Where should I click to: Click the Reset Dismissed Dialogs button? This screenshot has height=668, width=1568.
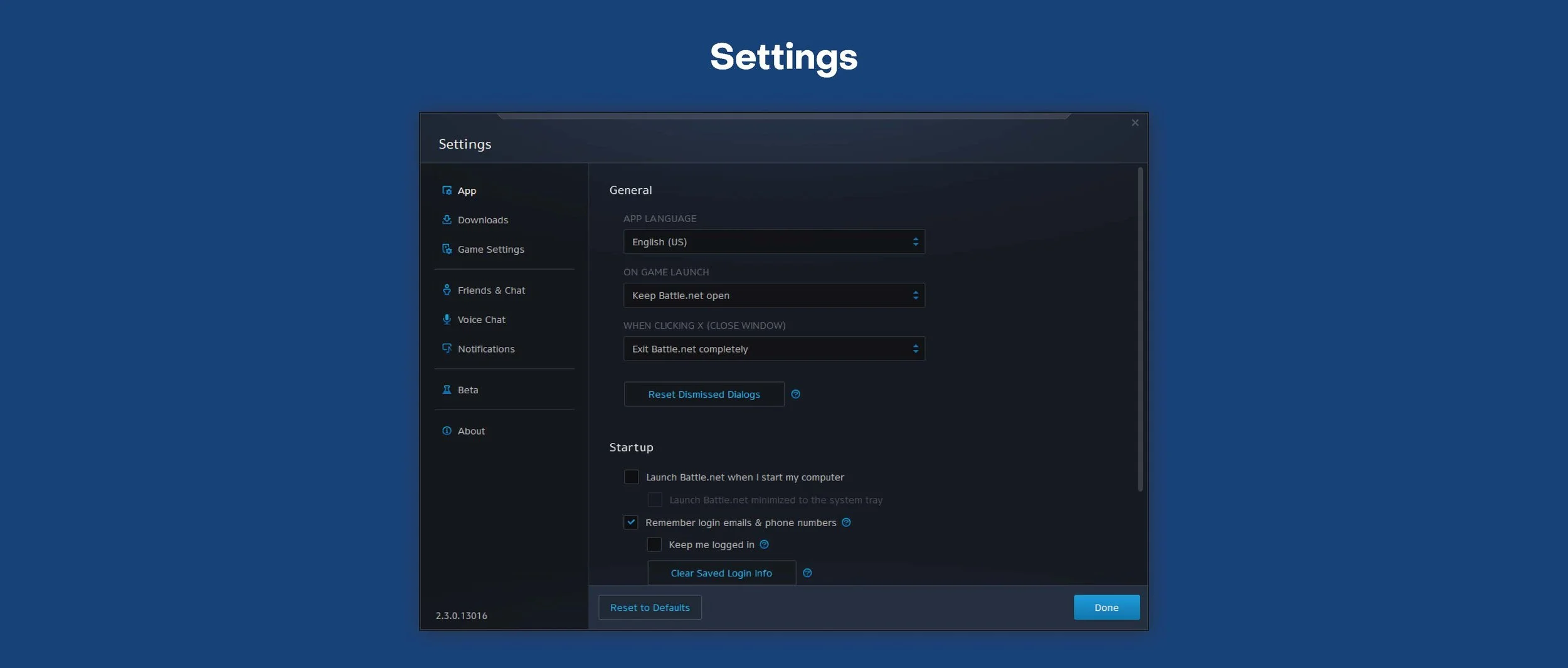click(704, 394)
